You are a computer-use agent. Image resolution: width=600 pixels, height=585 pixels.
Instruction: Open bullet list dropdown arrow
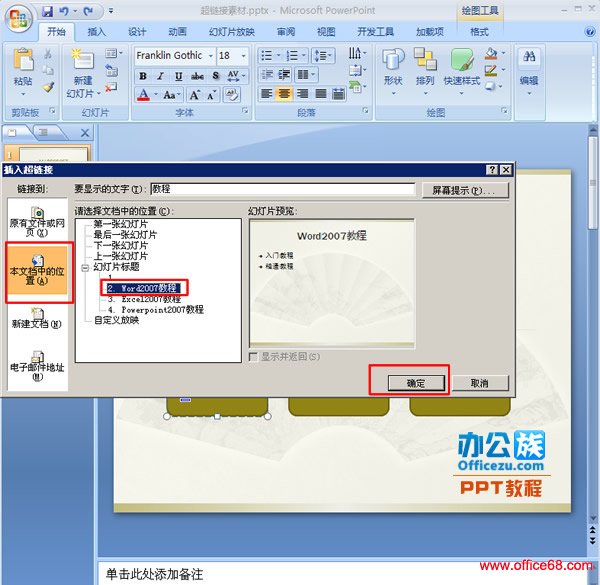tap(278, 56)
